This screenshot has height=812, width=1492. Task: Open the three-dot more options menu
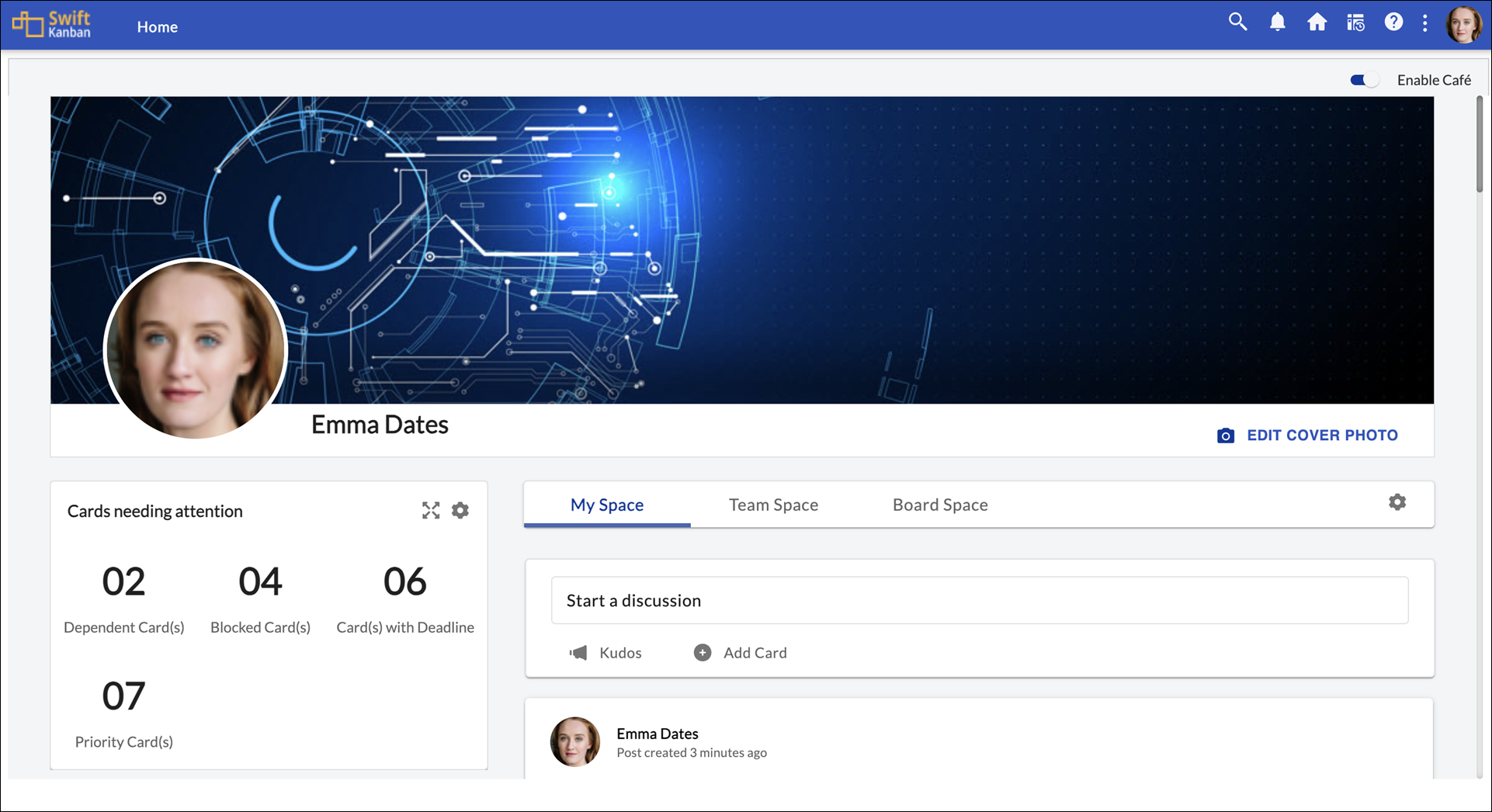(x=1424, y=23)
